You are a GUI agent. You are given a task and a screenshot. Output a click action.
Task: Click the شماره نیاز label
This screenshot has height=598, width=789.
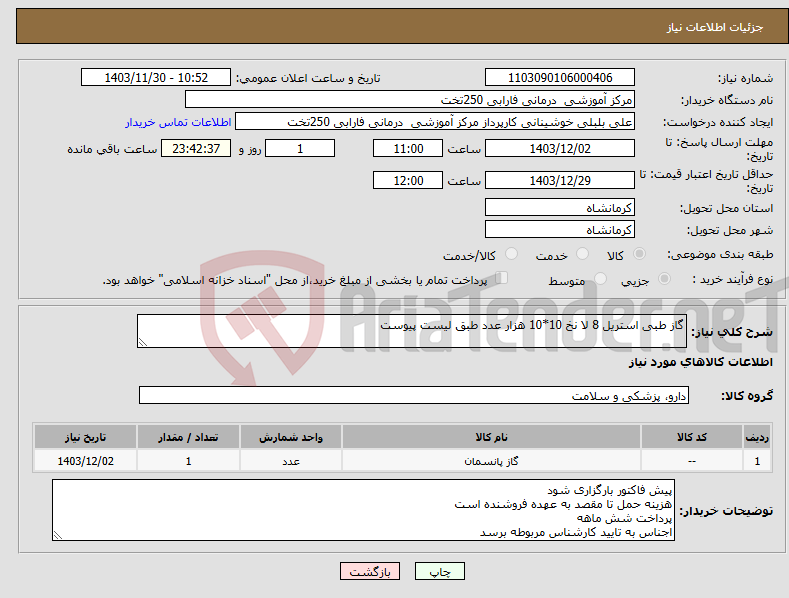pos(745,79)
